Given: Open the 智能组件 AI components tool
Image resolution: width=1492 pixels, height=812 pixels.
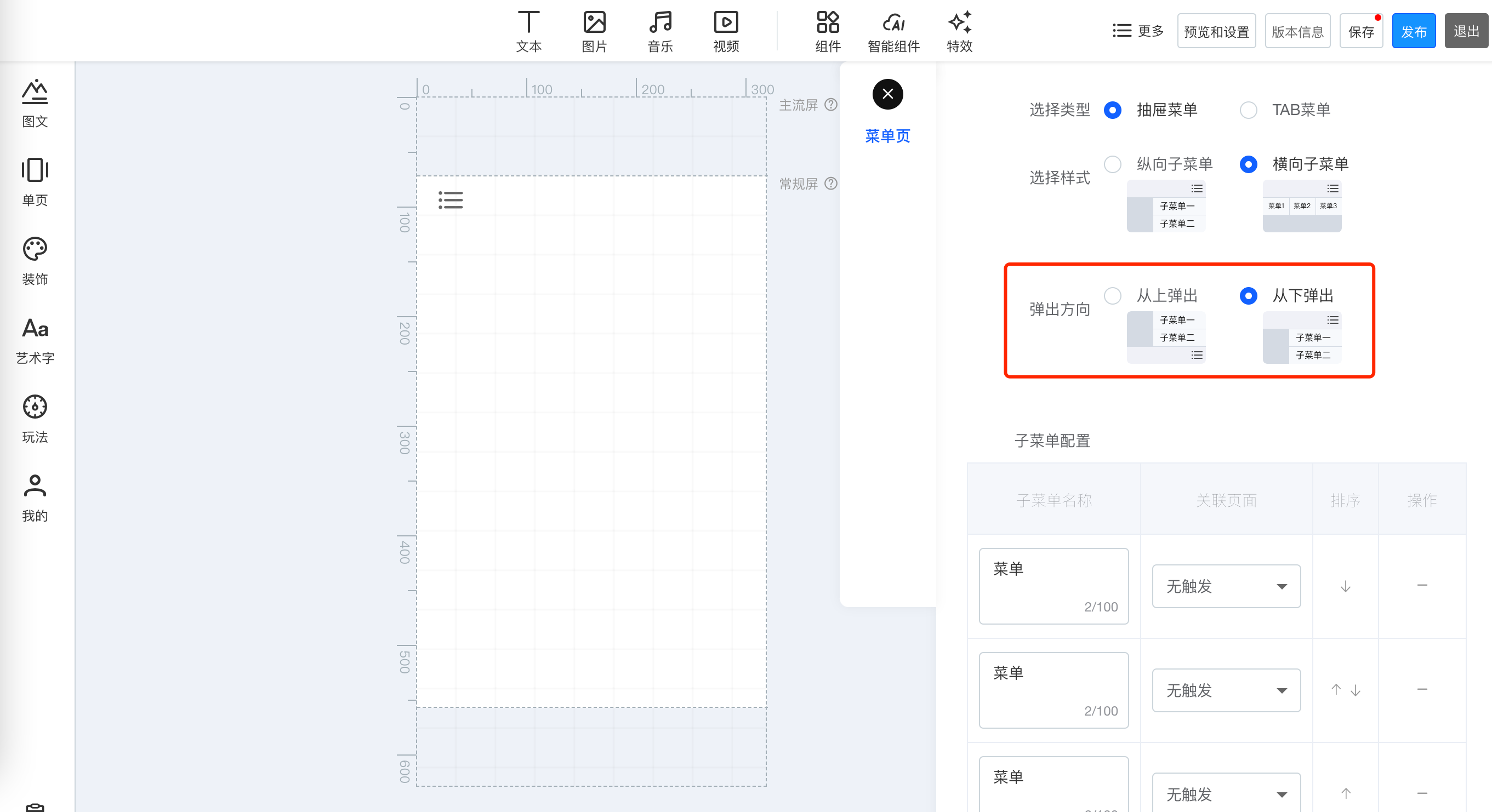Looking at the screenshot, I should [893, 31].
